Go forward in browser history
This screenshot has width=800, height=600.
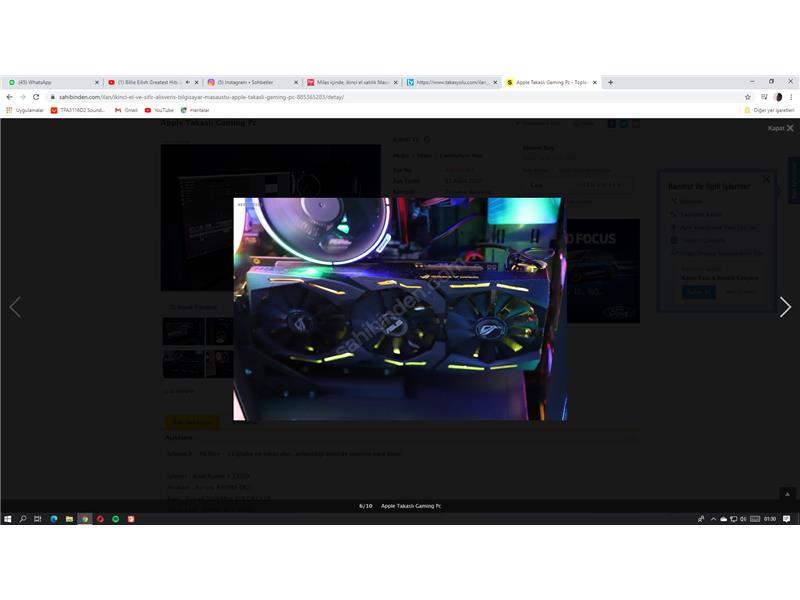point(22,97)
